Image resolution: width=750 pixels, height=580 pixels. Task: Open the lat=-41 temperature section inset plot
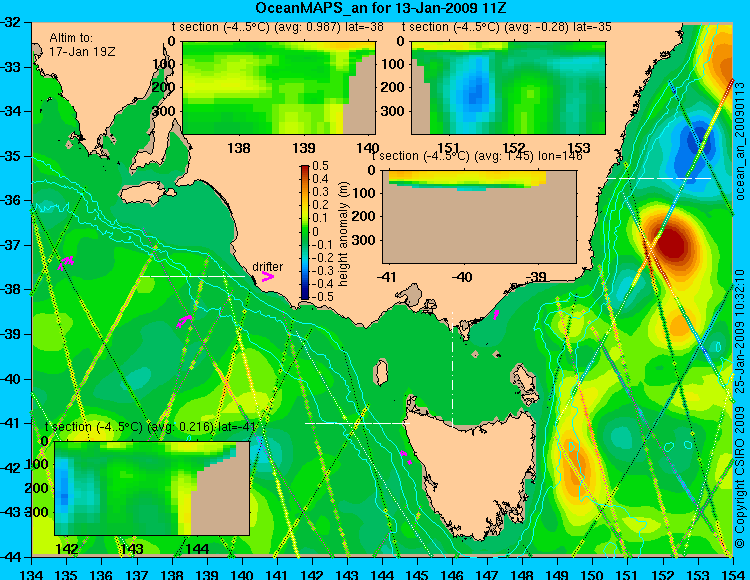coord(152,488)
